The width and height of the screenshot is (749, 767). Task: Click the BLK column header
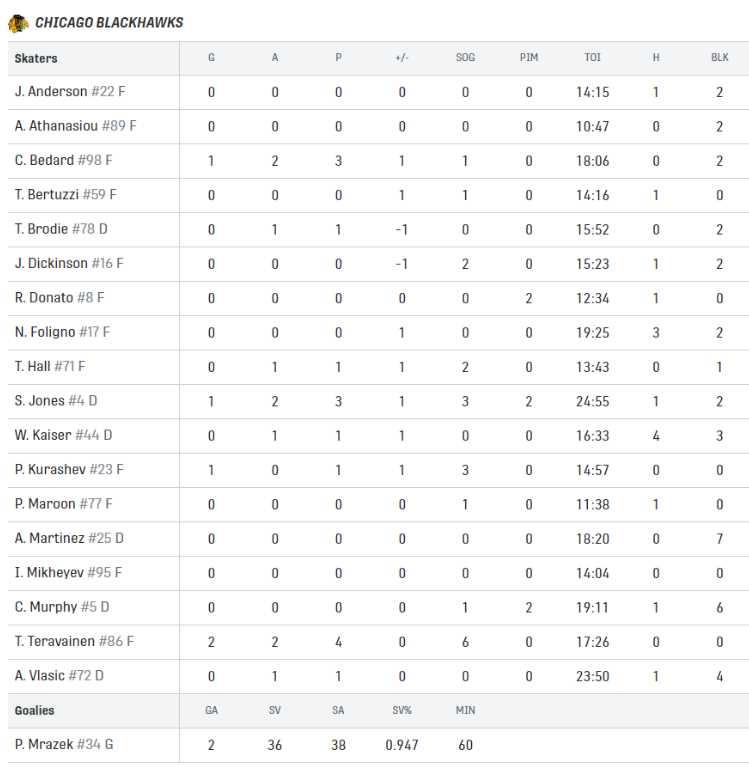pyautogui.click(x=720, y=58)
